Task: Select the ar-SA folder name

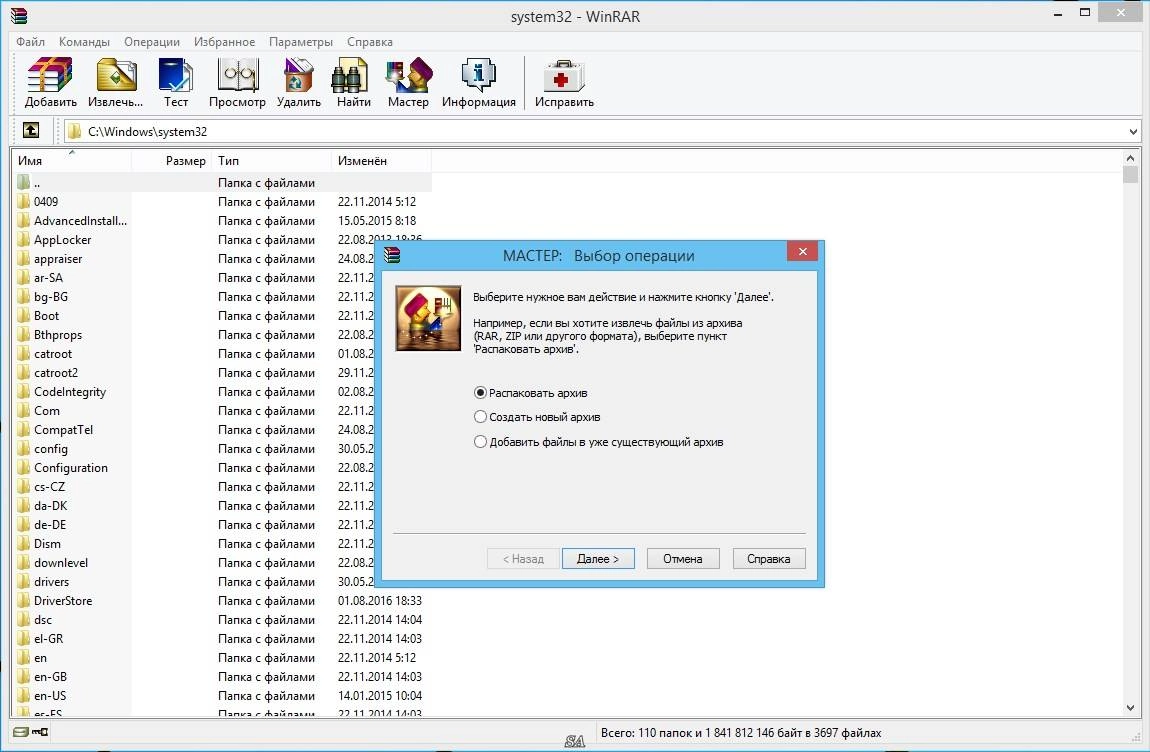Action: click(48, 277)
